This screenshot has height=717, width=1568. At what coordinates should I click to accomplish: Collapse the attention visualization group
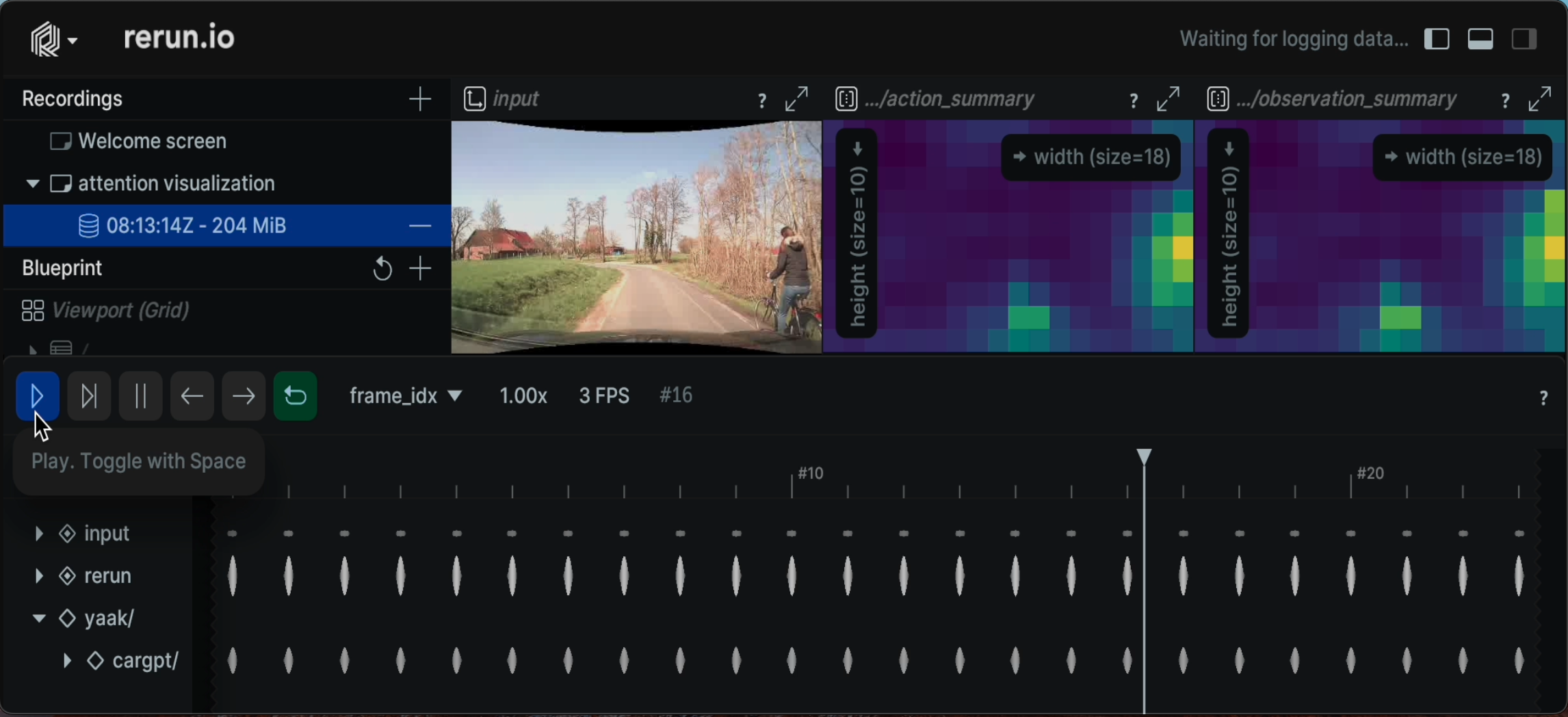31,184
